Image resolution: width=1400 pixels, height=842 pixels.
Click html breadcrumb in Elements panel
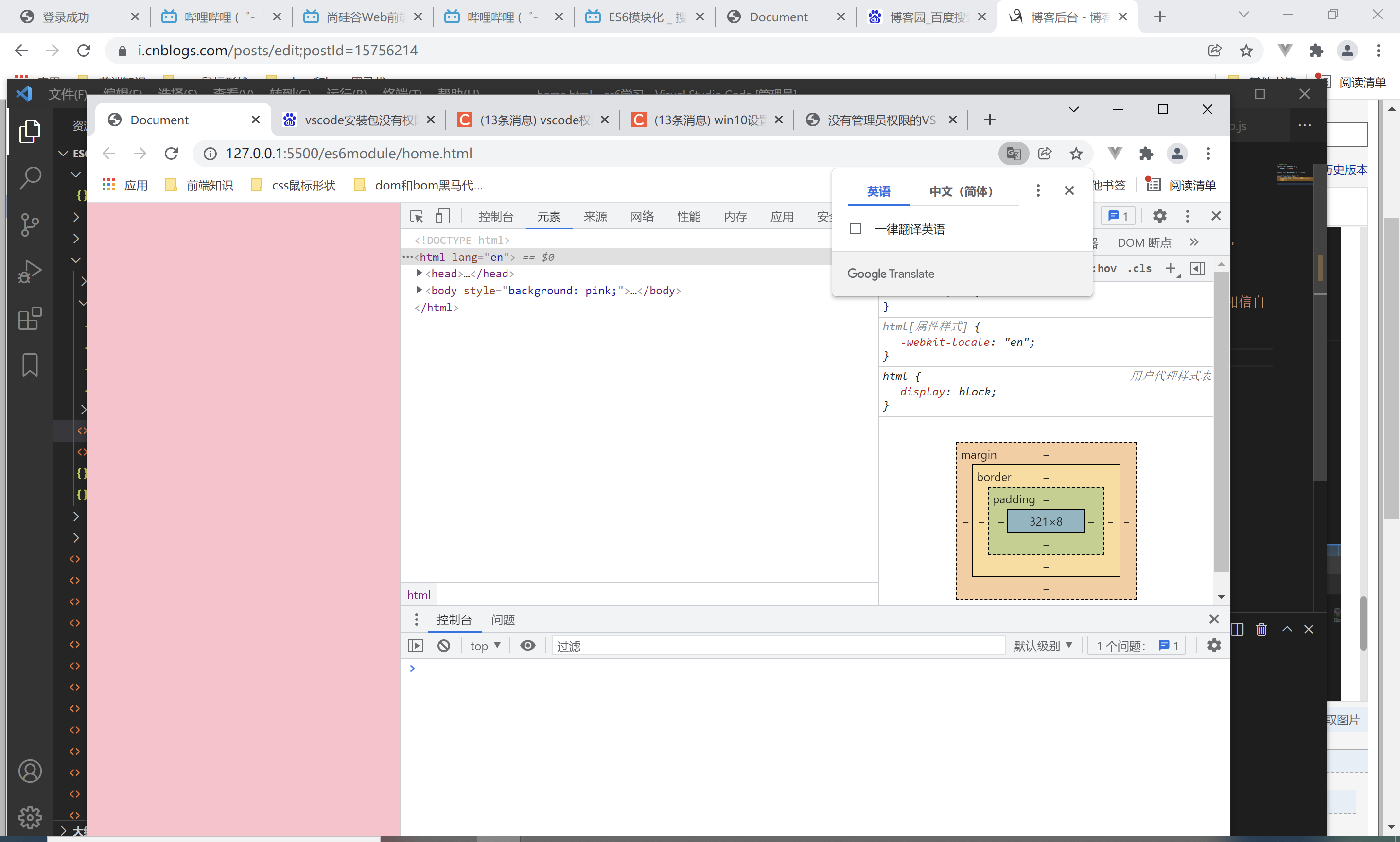(x=419, y=595)
